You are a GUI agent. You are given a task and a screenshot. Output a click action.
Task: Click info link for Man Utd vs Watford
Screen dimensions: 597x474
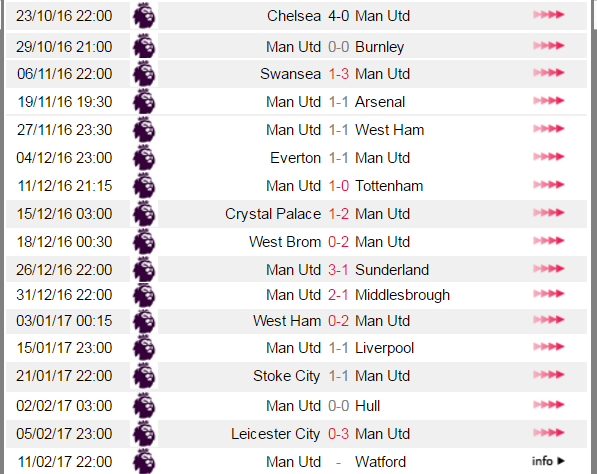[548, 461]
